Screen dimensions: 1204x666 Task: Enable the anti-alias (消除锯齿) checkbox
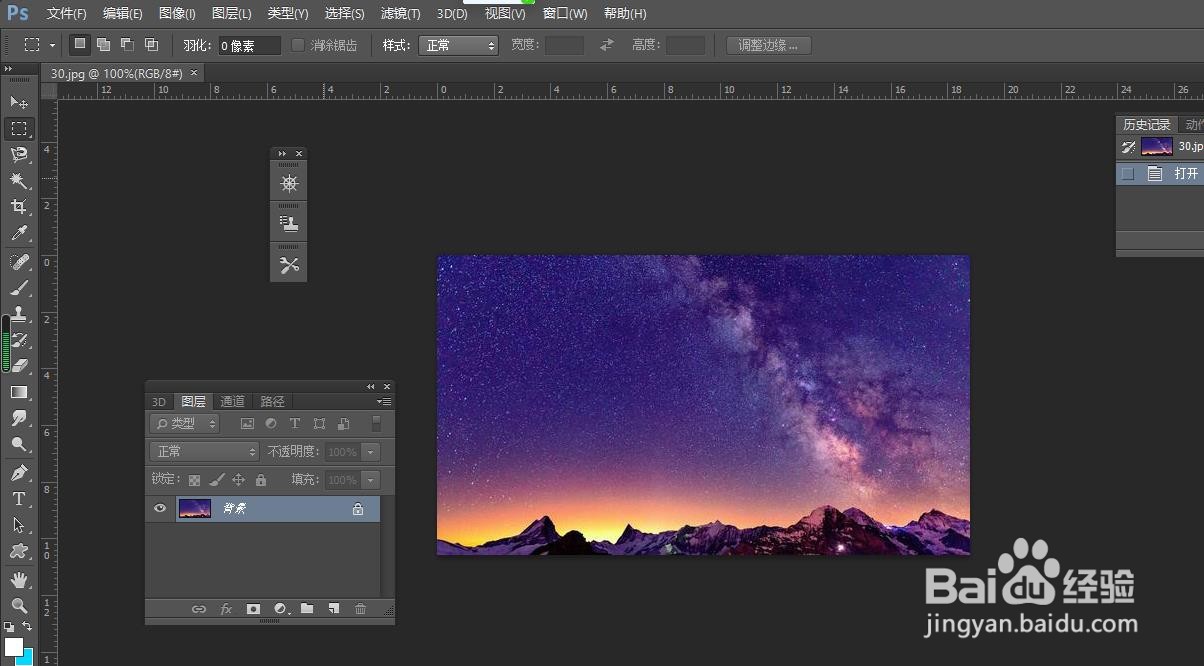(x=298, y=45)
